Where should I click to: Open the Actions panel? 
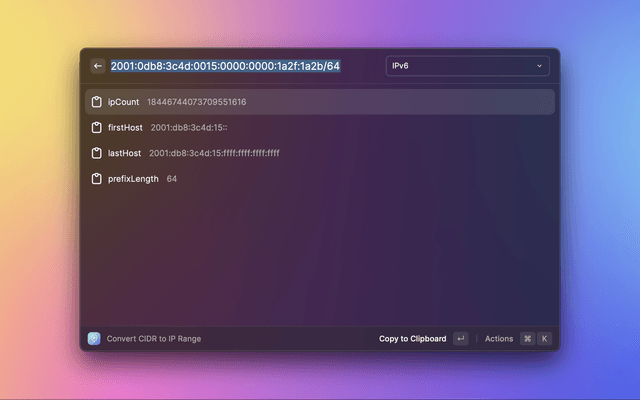pyautogui.click(x=499, y=339)
